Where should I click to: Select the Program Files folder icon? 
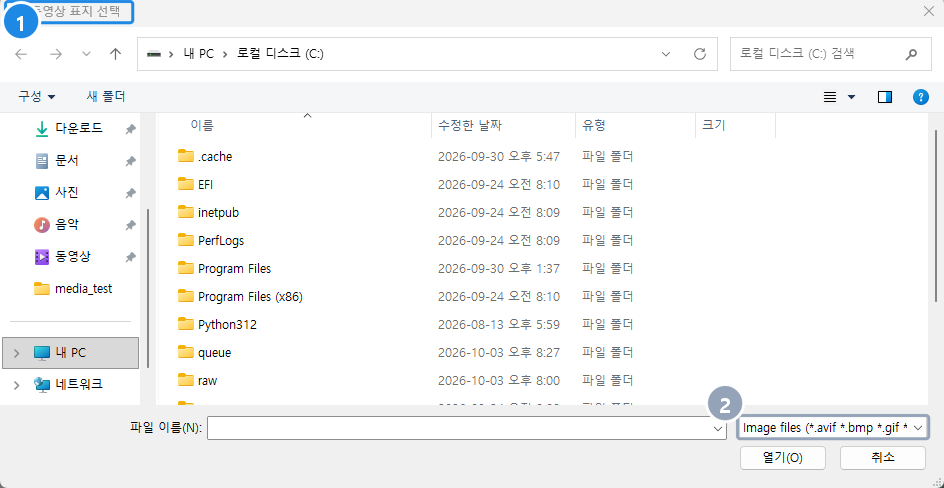point(185,268)
